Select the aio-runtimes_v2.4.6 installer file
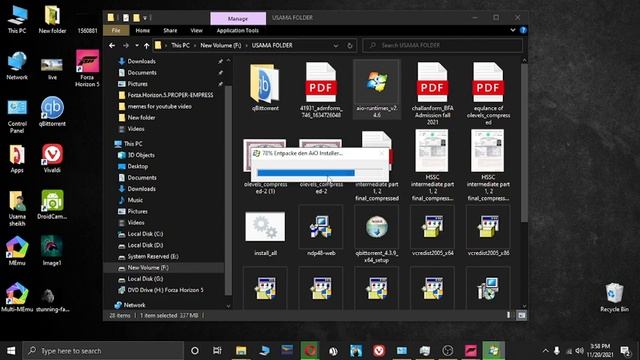 [x=377, y=90]
